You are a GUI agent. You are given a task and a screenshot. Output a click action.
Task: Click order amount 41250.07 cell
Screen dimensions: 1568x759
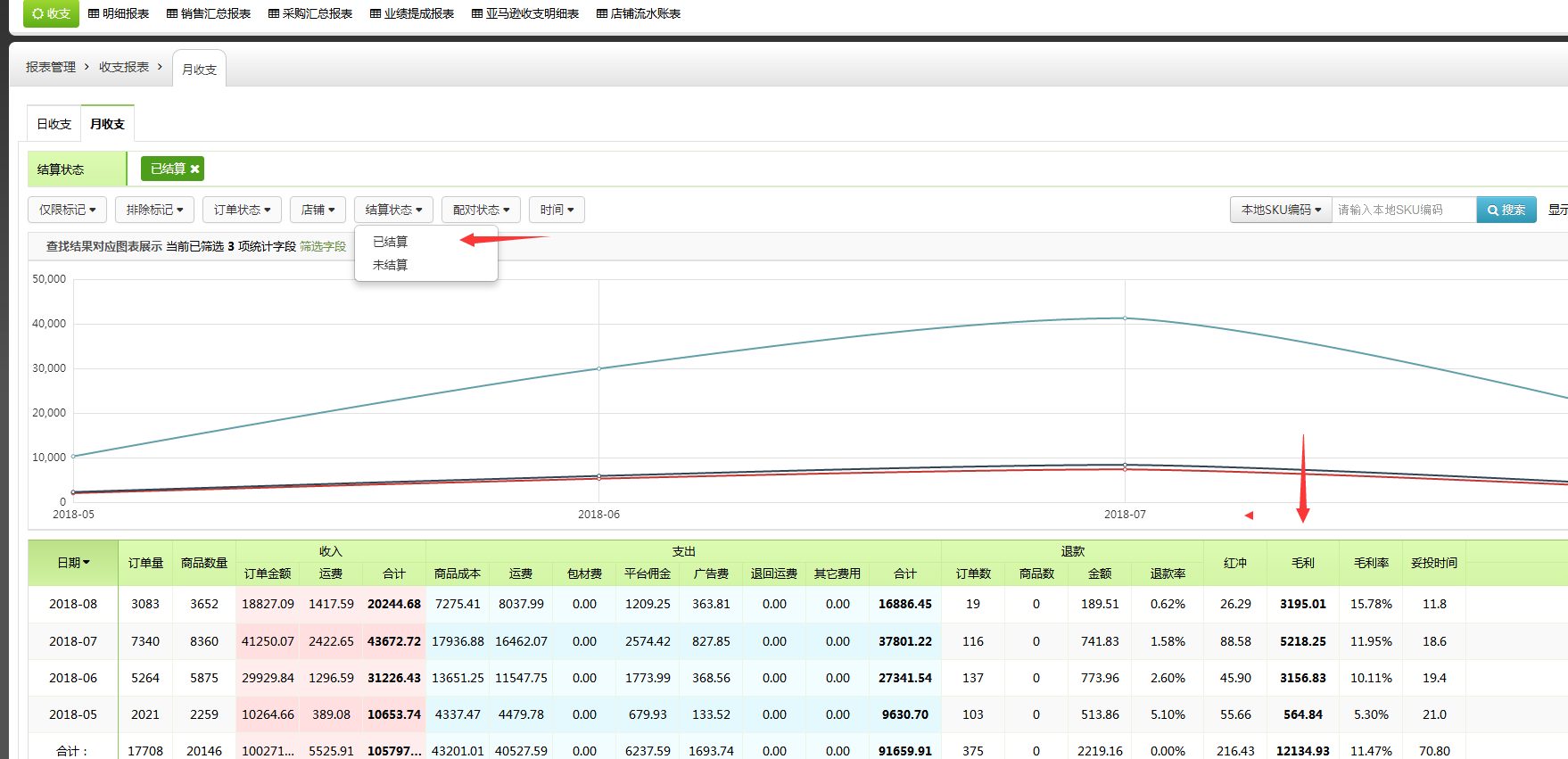pos(268,641)
